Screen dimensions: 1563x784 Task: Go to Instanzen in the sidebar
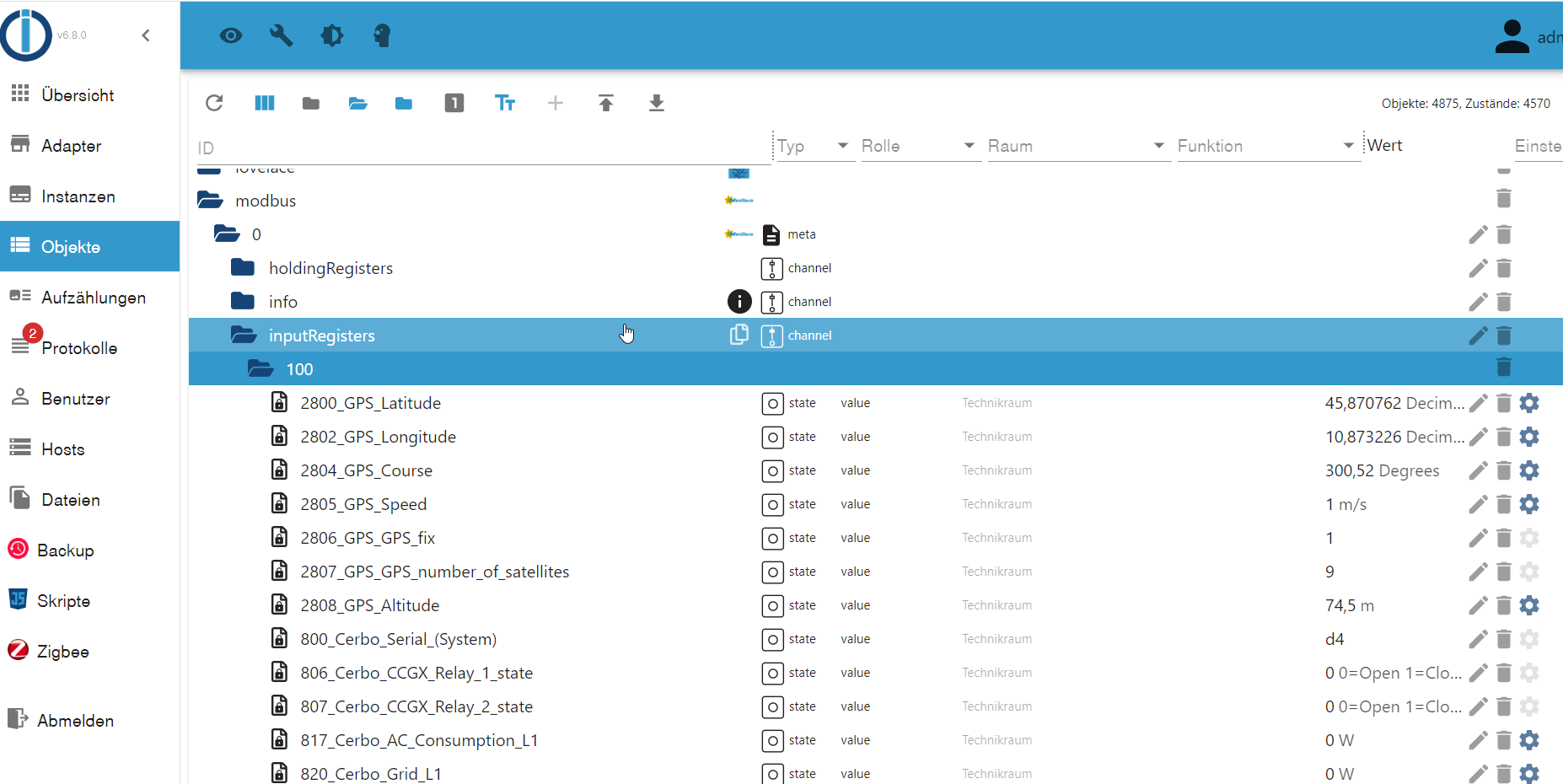tap(89, 196)
